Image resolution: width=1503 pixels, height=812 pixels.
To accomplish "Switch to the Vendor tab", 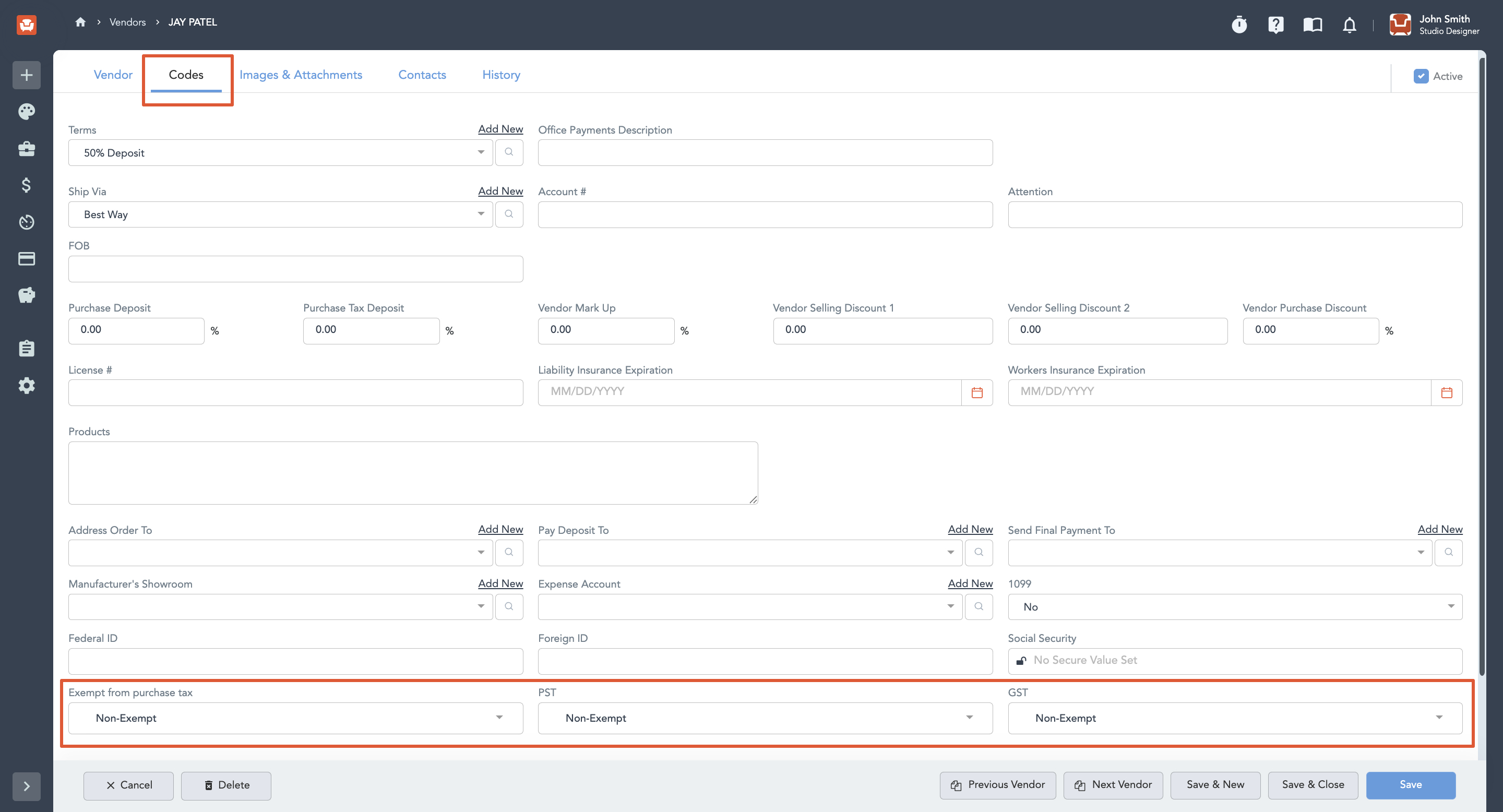I will point(113,75).
